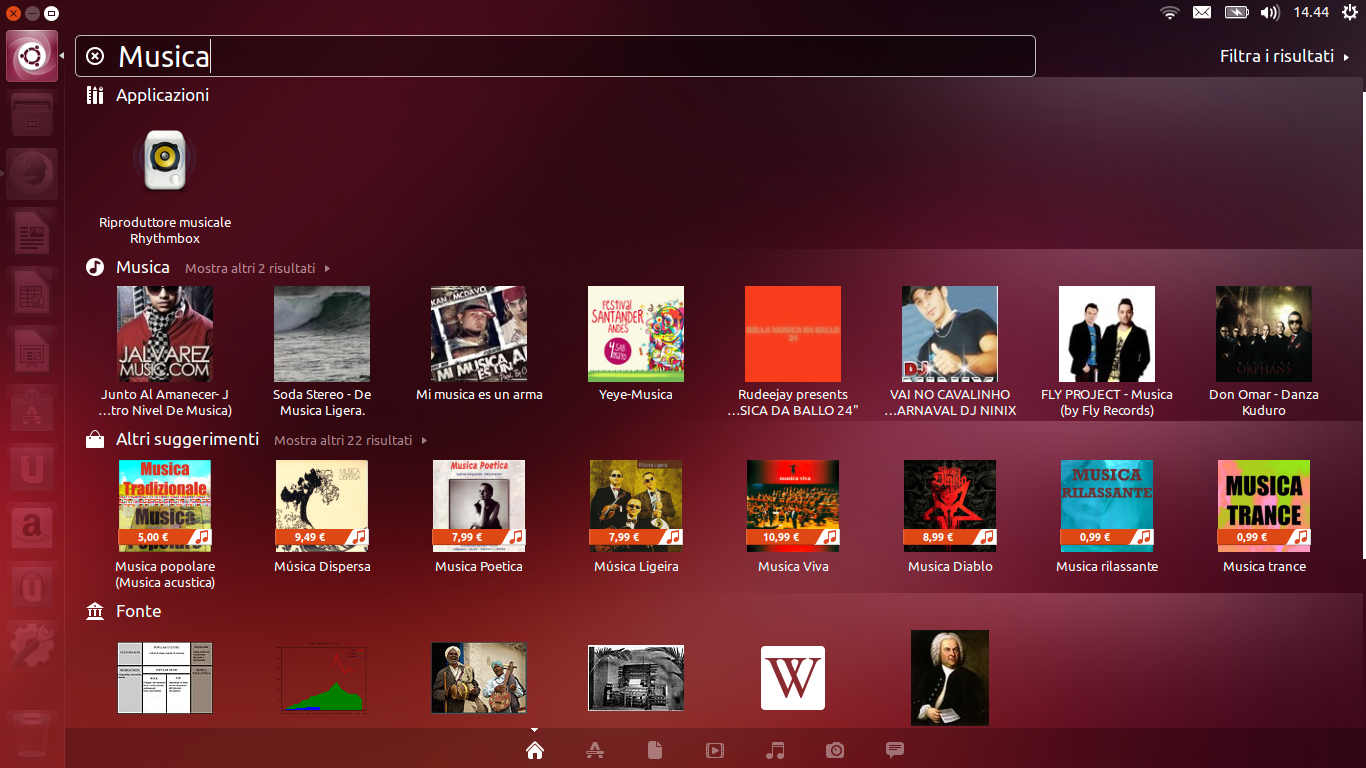The image size is (1366, 768).
Task: Click the Musica search input field
Action: (555, 56)
